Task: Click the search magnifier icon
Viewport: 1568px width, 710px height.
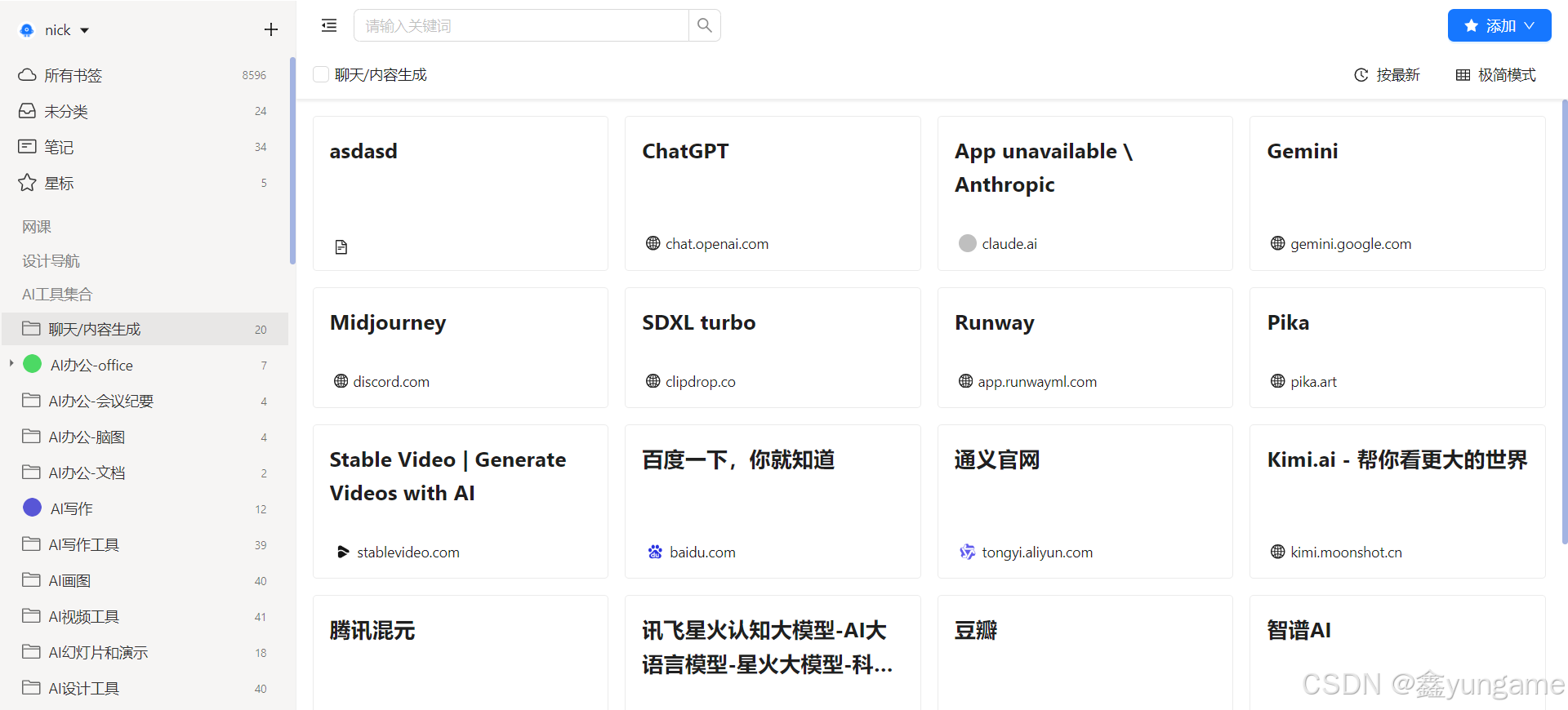Action: click(x=704, y=25)
